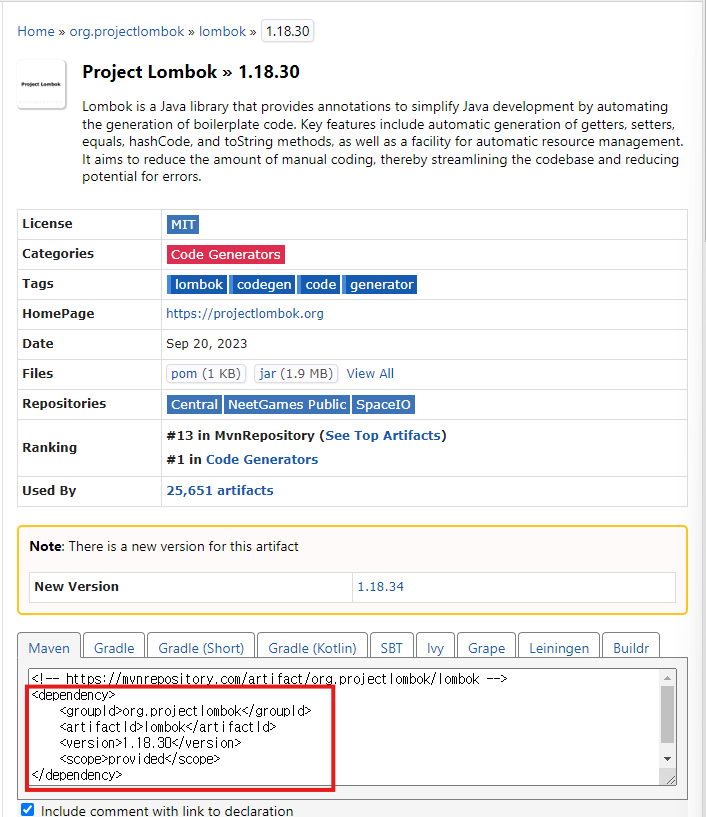706x817 pixels.
Task: Switch to the Grape tab
Action: pos(486,648)
